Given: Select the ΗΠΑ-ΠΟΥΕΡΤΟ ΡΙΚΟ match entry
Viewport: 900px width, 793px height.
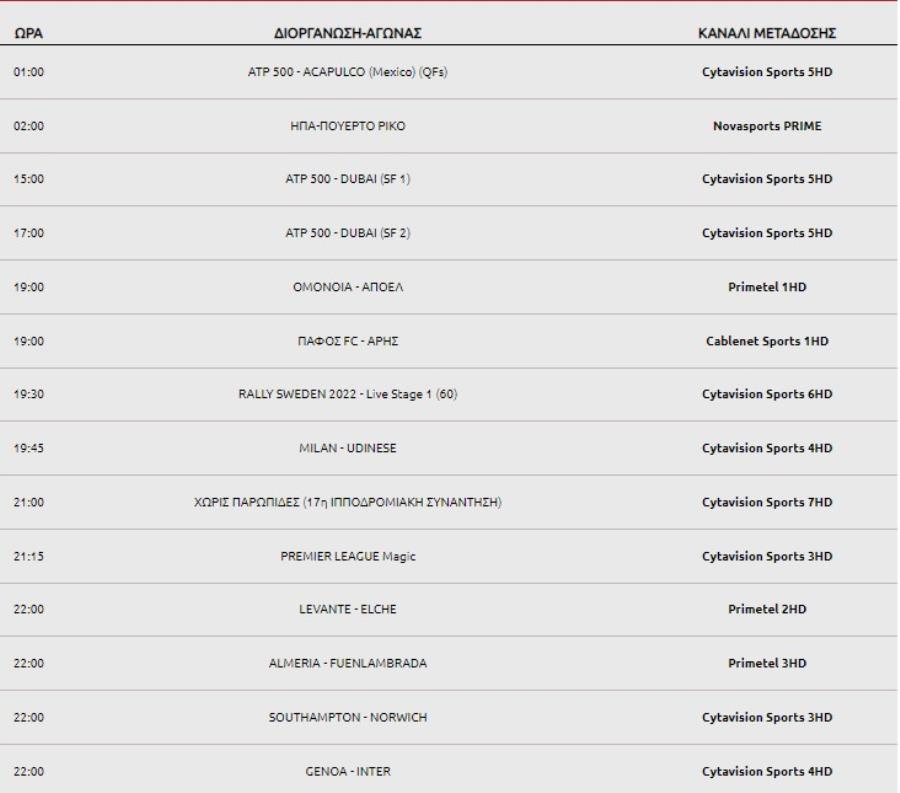Looking at the screenshot, I should click(348, 126).
